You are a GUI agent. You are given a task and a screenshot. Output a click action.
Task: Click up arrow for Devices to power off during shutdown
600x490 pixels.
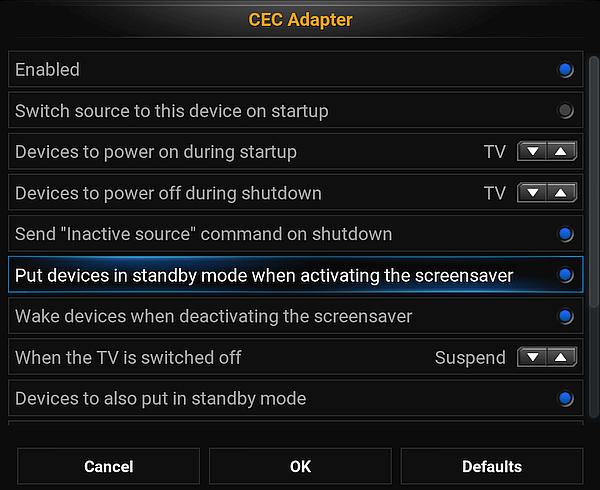click(x=561, y=193)
